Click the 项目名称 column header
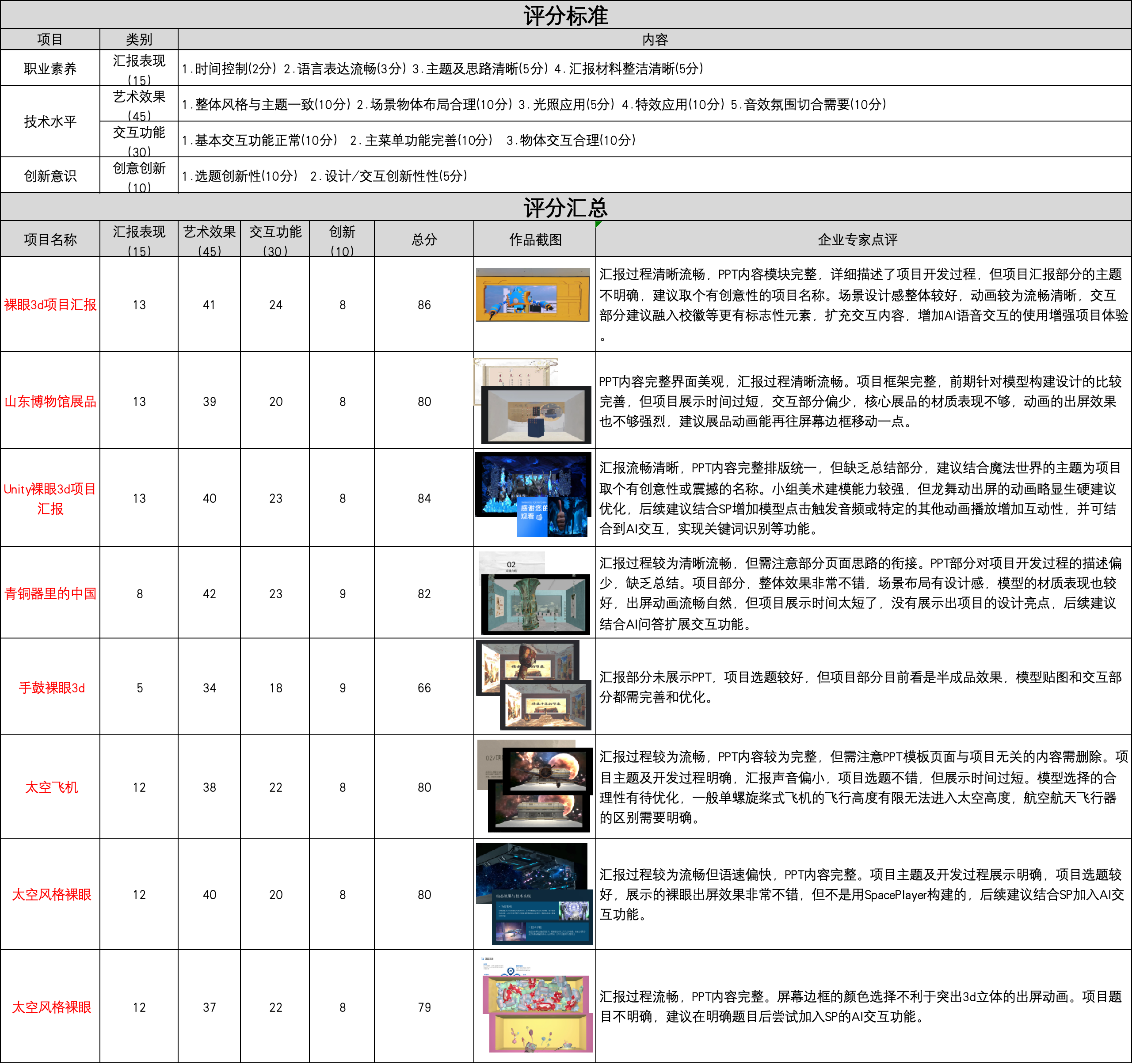 [50, 239]
